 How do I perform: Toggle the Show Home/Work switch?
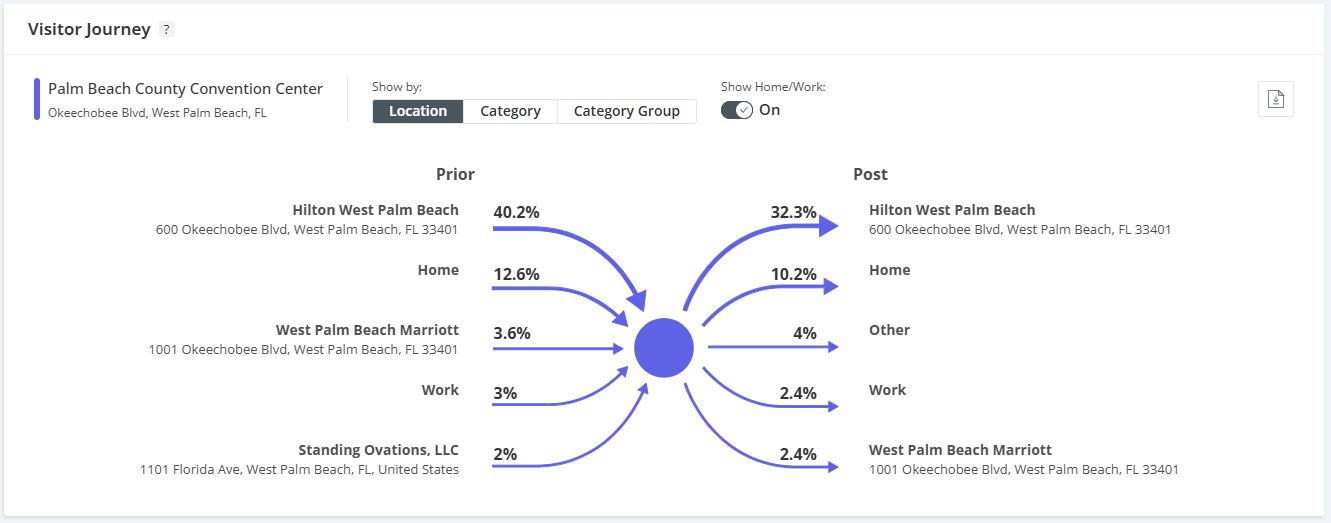click(737, 110)
